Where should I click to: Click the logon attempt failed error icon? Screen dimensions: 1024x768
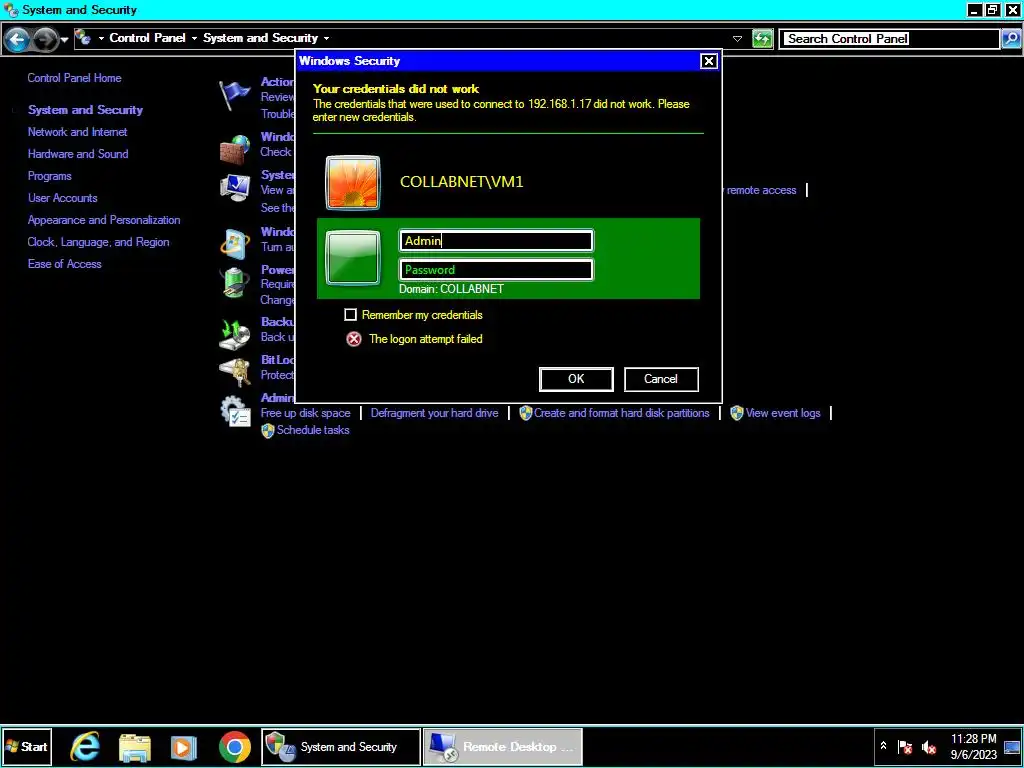[x=354, y=339]
